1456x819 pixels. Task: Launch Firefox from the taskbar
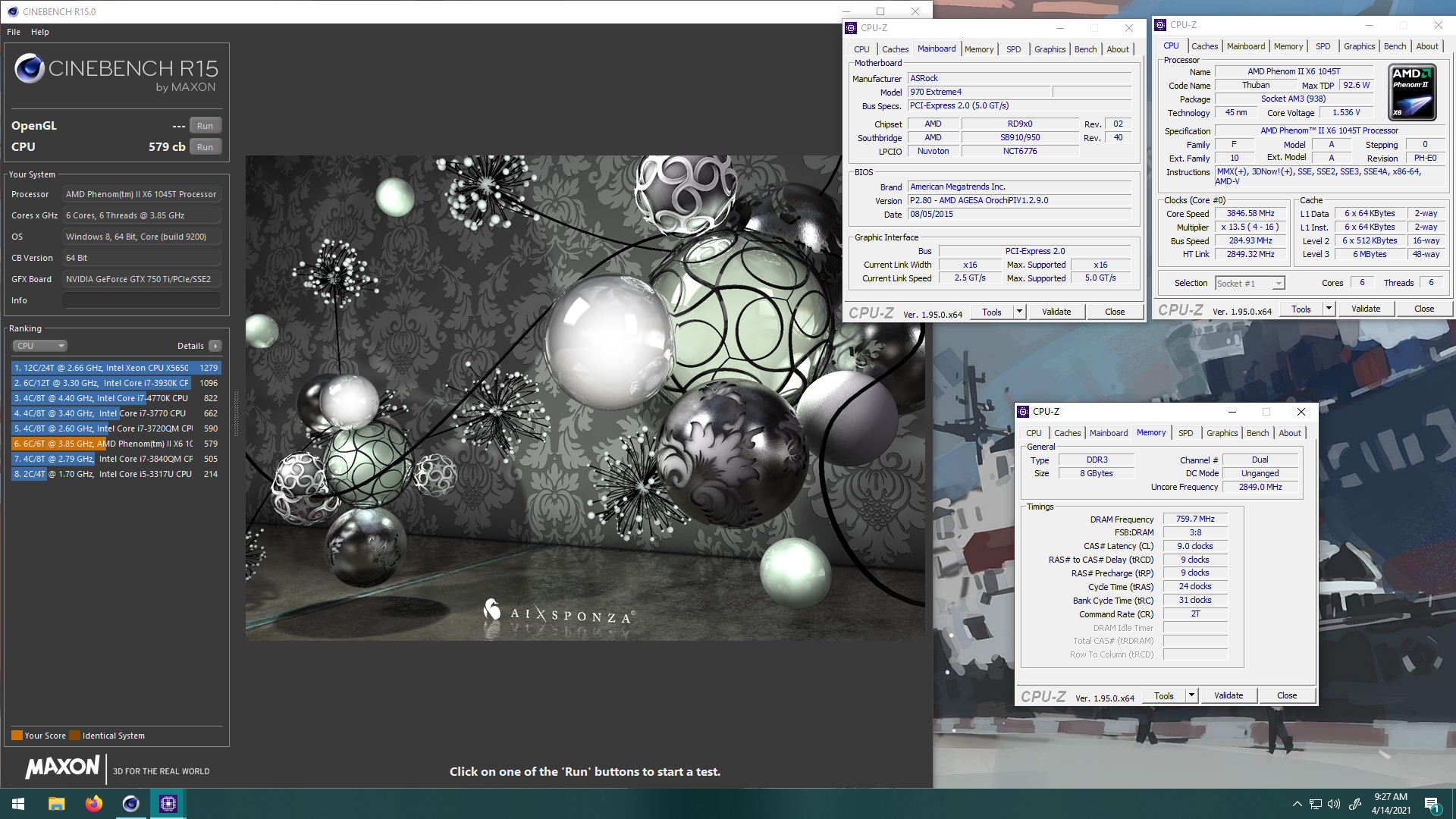(x=93, y=804)
